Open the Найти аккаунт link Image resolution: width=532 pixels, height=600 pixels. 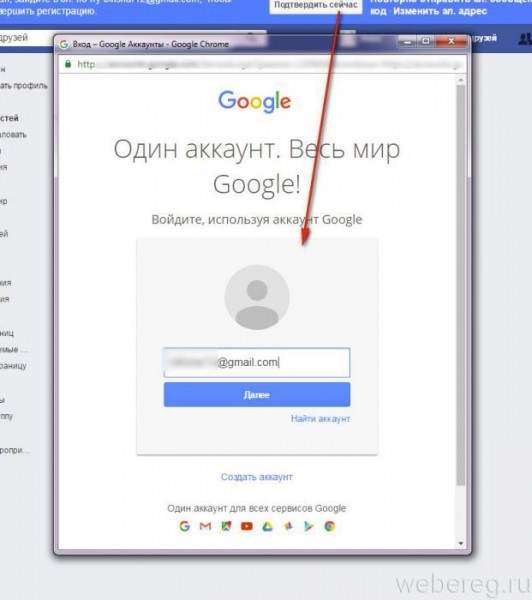tap(320, 419)
